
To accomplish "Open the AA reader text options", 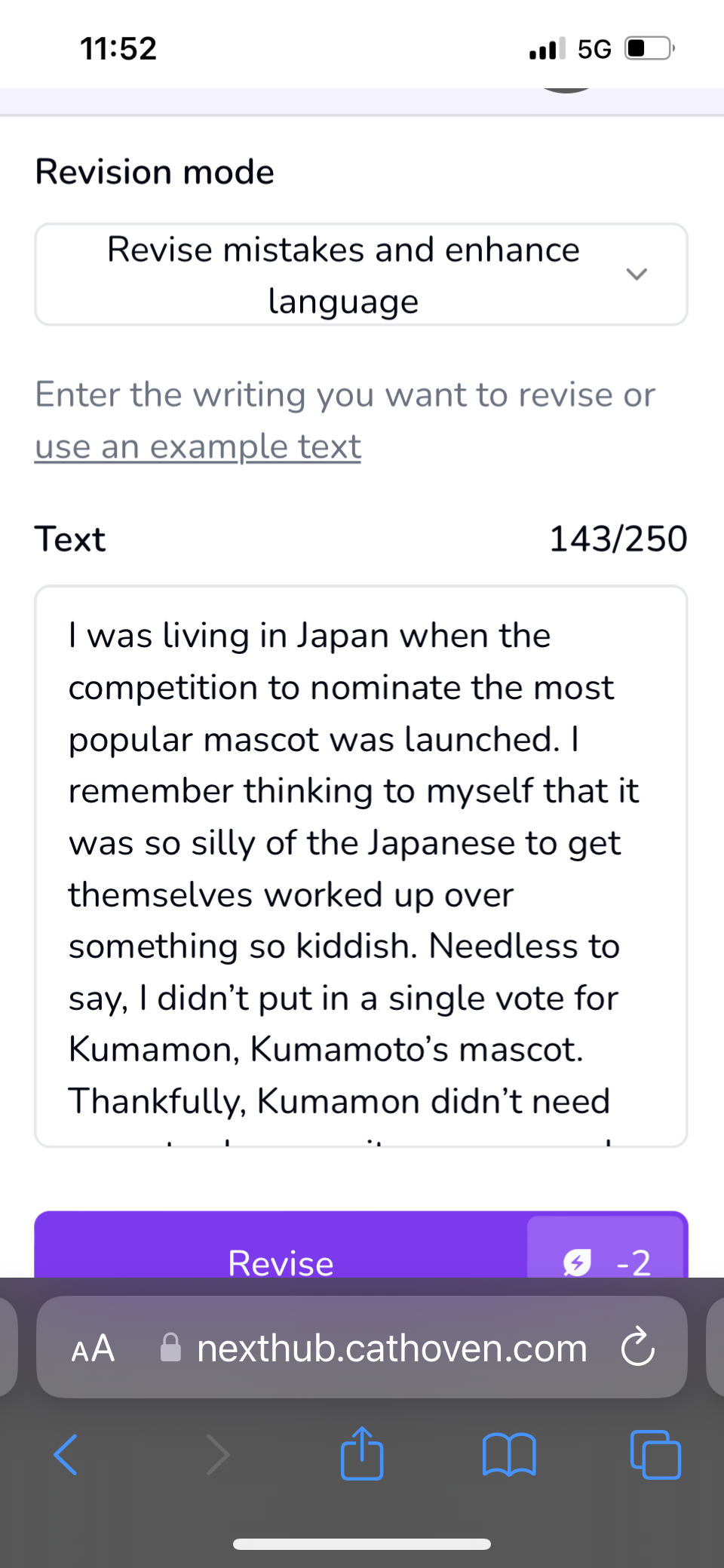I will click(x=93, y=1348).
